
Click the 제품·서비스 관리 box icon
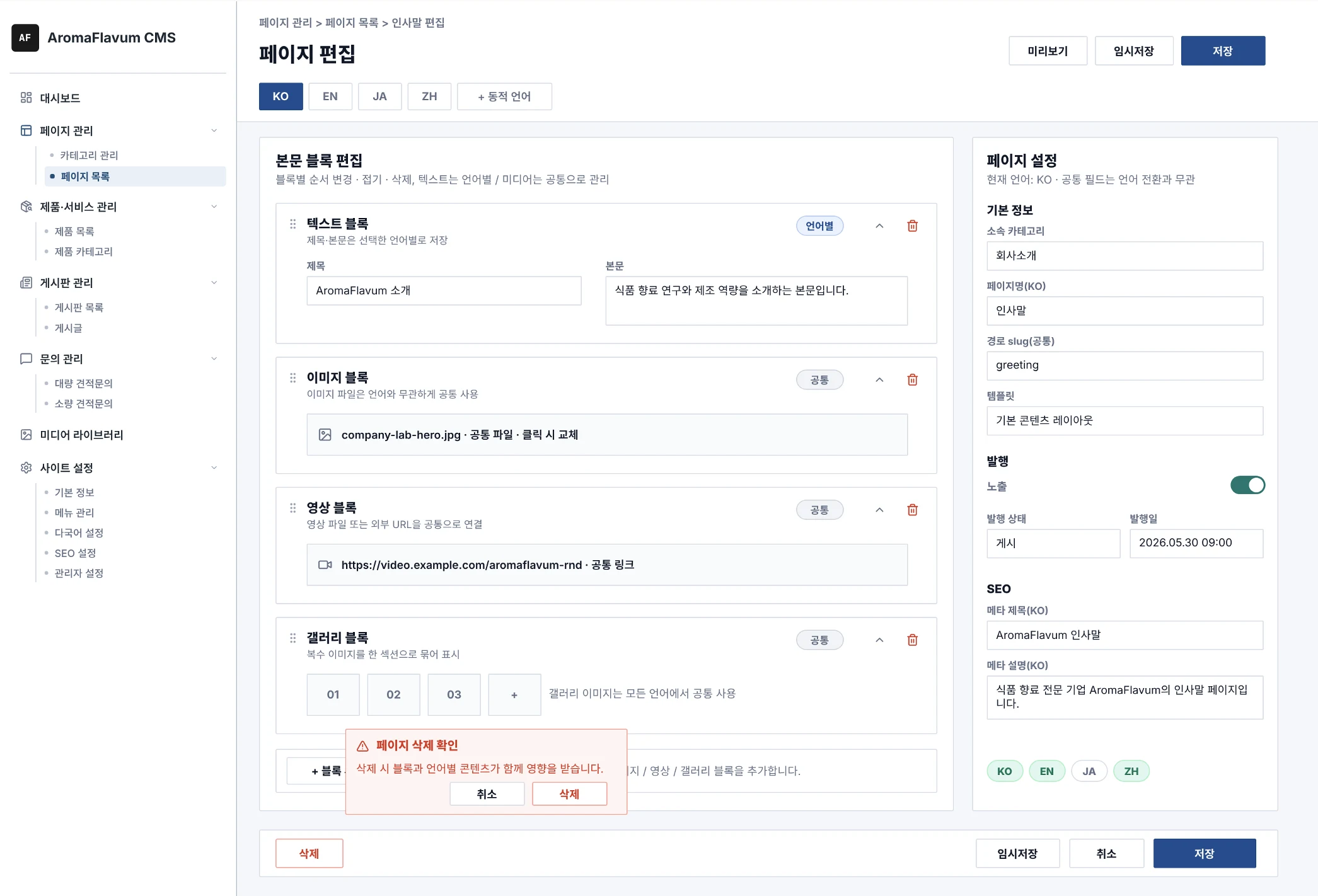point(26,207)
